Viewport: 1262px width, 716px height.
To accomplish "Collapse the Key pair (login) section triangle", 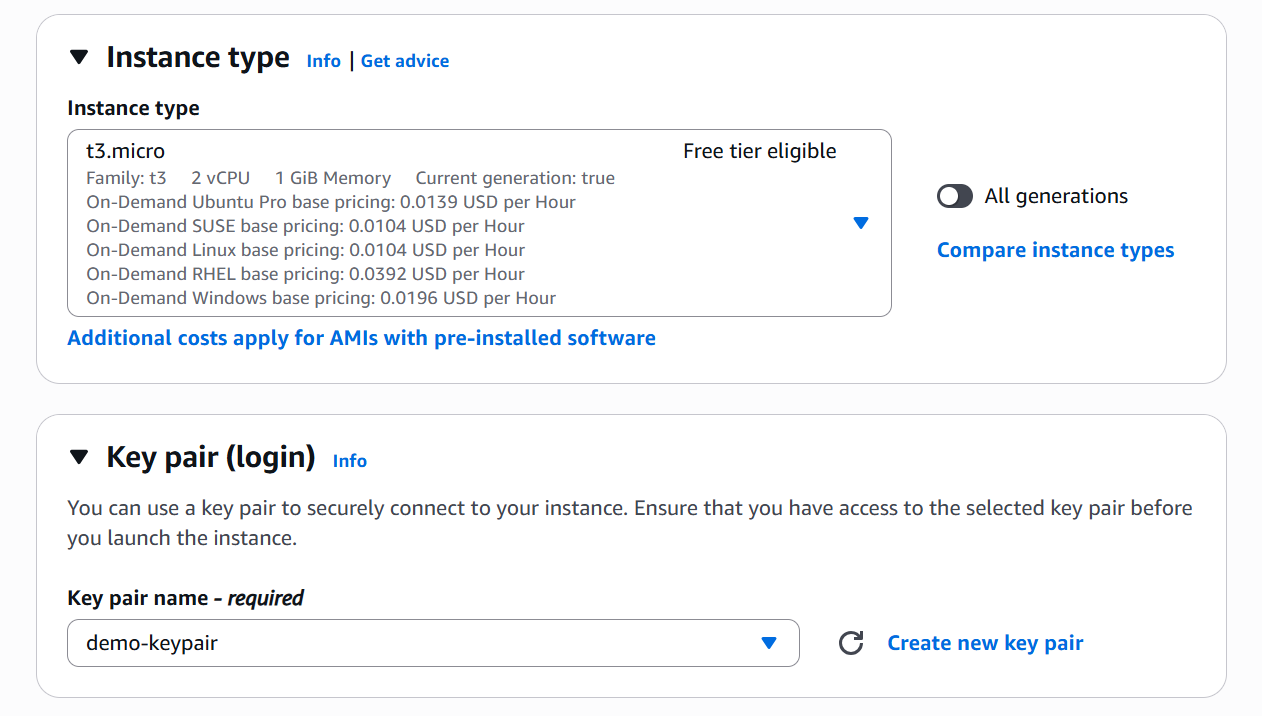I will [x=80, y=458].
